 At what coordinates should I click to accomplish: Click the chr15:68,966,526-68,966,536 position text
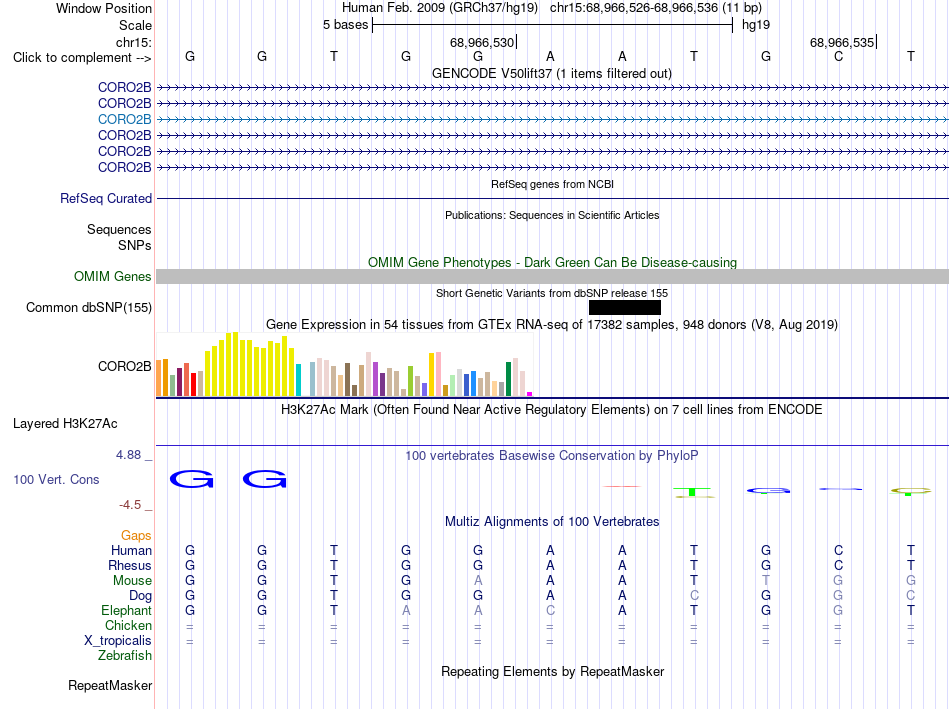[656, 8]
